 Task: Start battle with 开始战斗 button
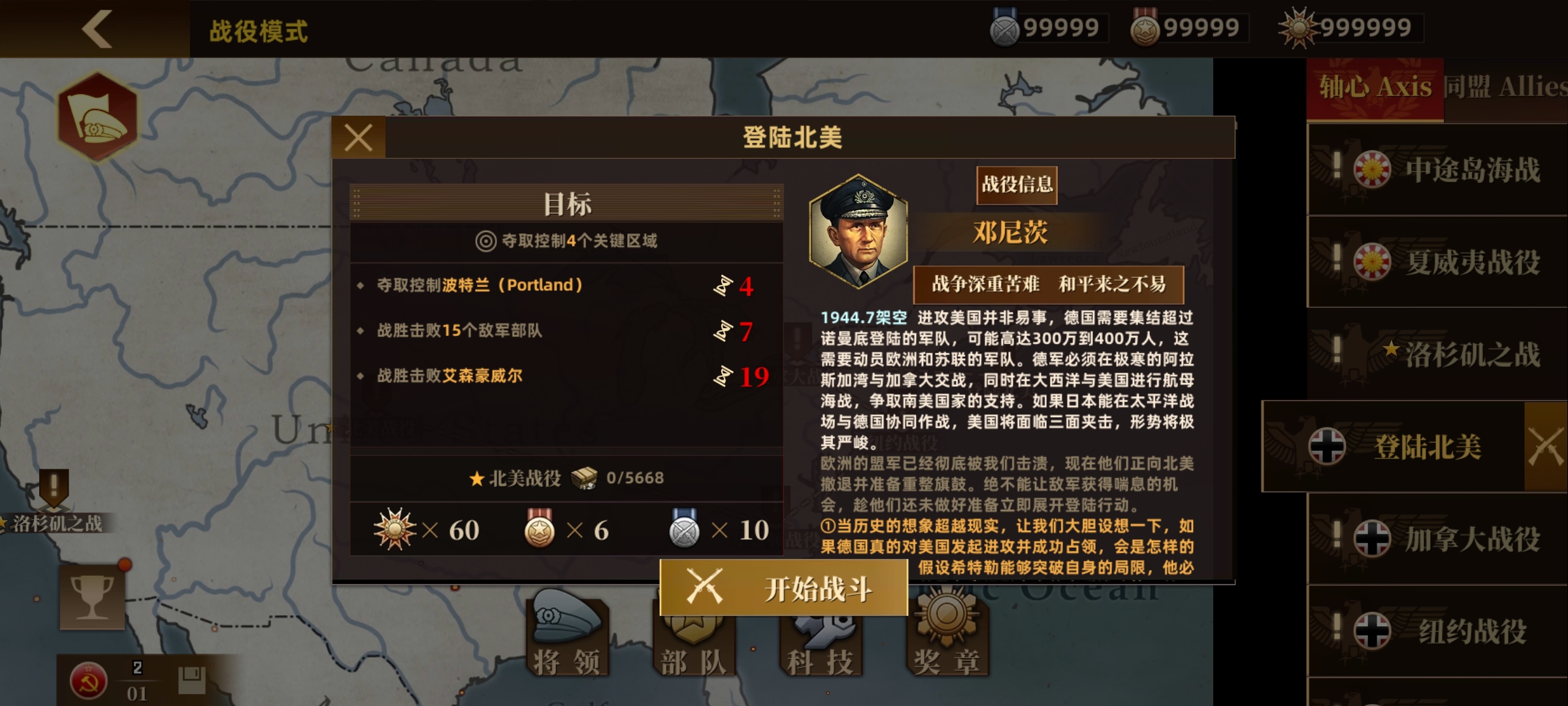pos(784,588)
